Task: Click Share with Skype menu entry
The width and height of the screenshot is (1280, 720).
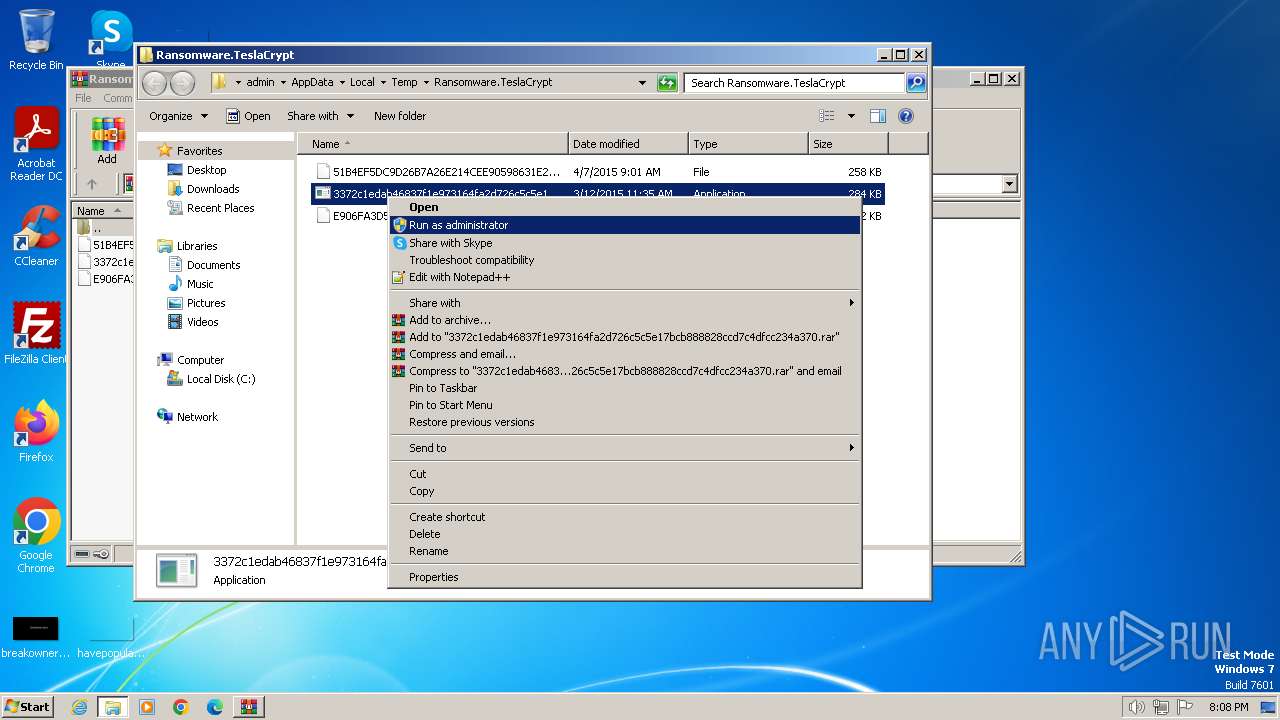Action: 624,243
